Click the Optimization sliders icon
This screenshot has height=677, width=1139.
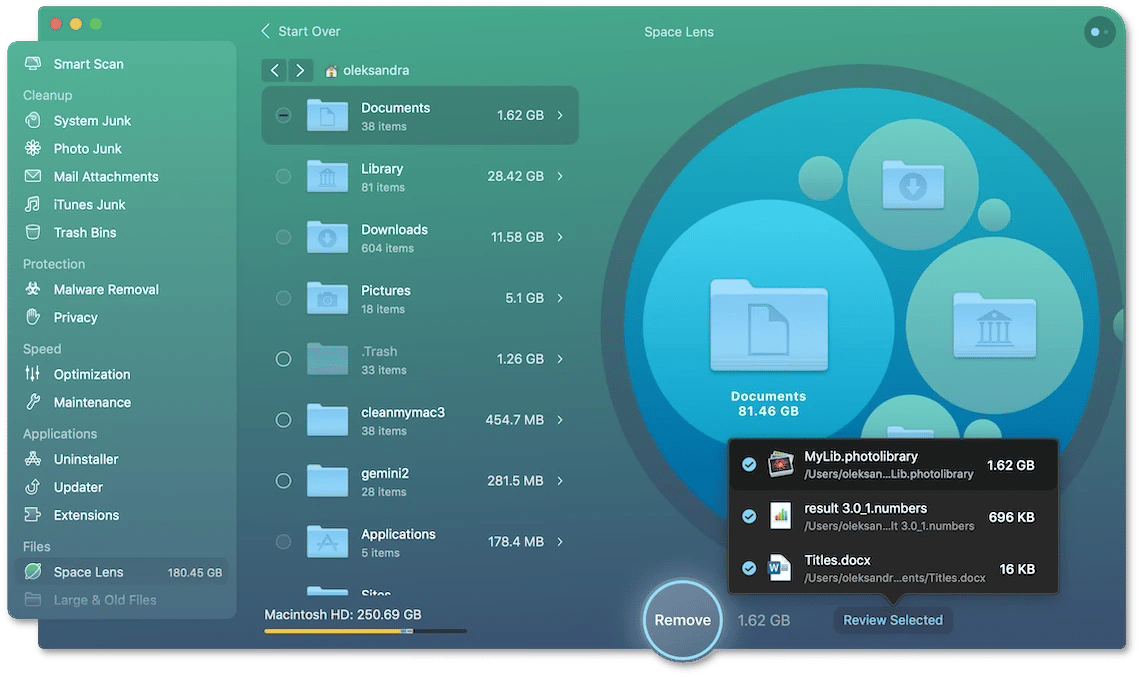(x=33, y=374)
